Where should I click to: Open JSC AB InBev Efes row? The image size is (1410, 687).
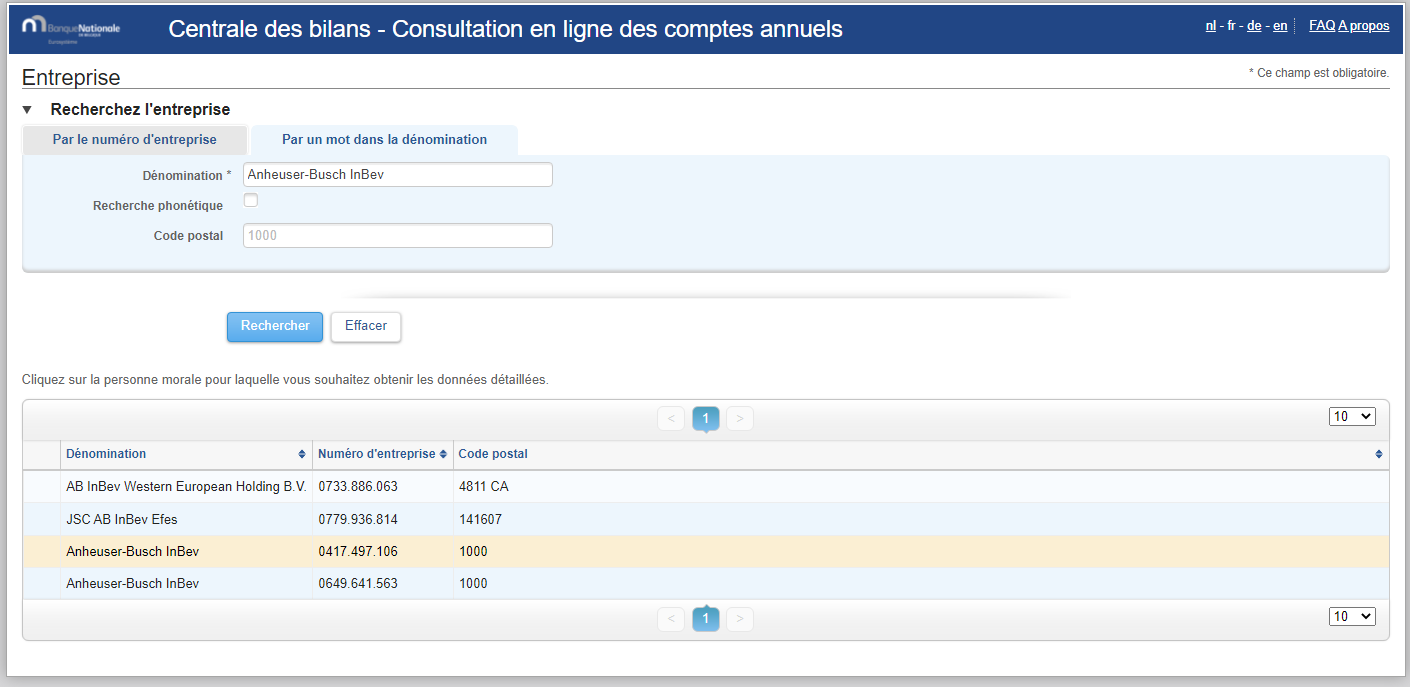click(x=706, y=519)
